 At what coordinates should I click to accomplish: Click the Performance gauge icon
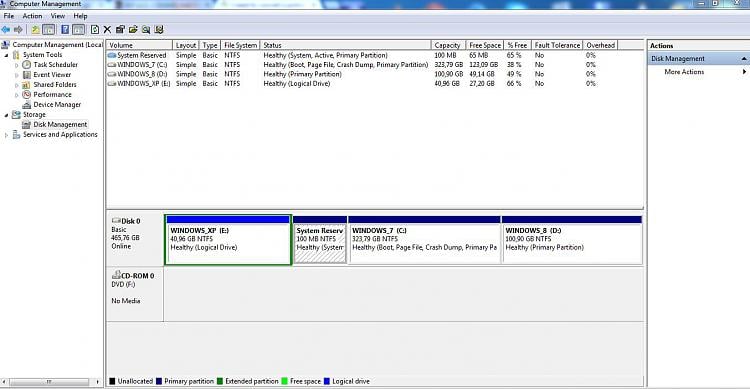(27, 95)
